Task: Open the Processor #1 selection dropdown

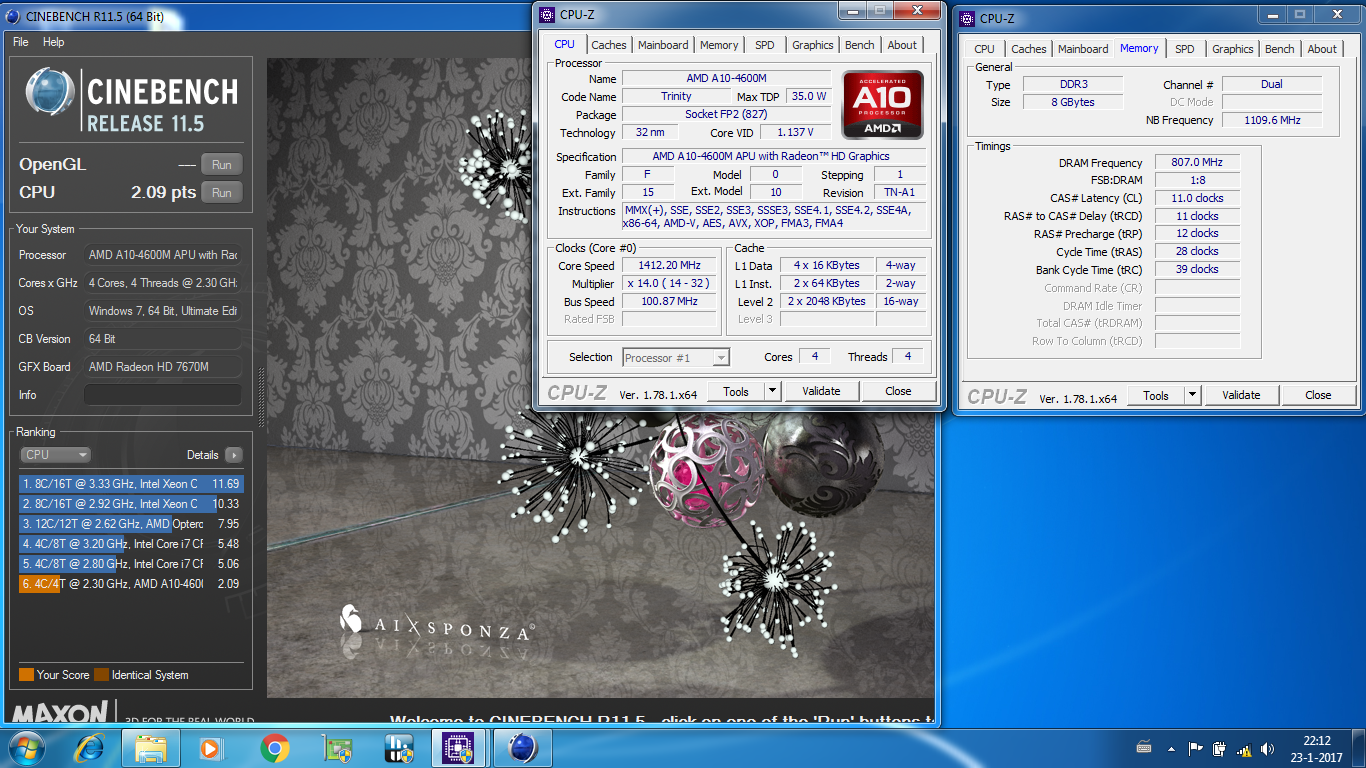Action: tap(676, 357)
